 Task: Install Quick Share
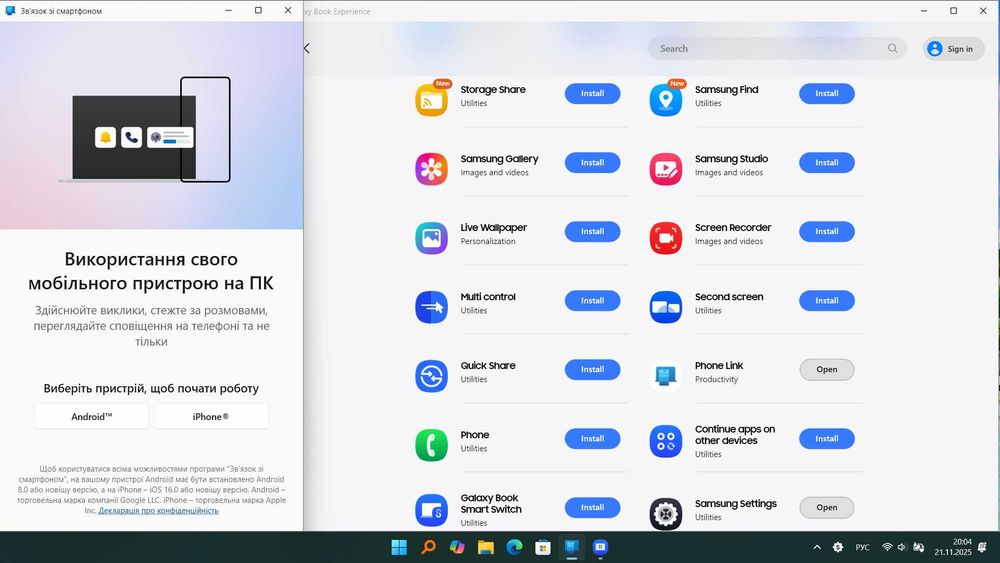[x=592, y=369]
